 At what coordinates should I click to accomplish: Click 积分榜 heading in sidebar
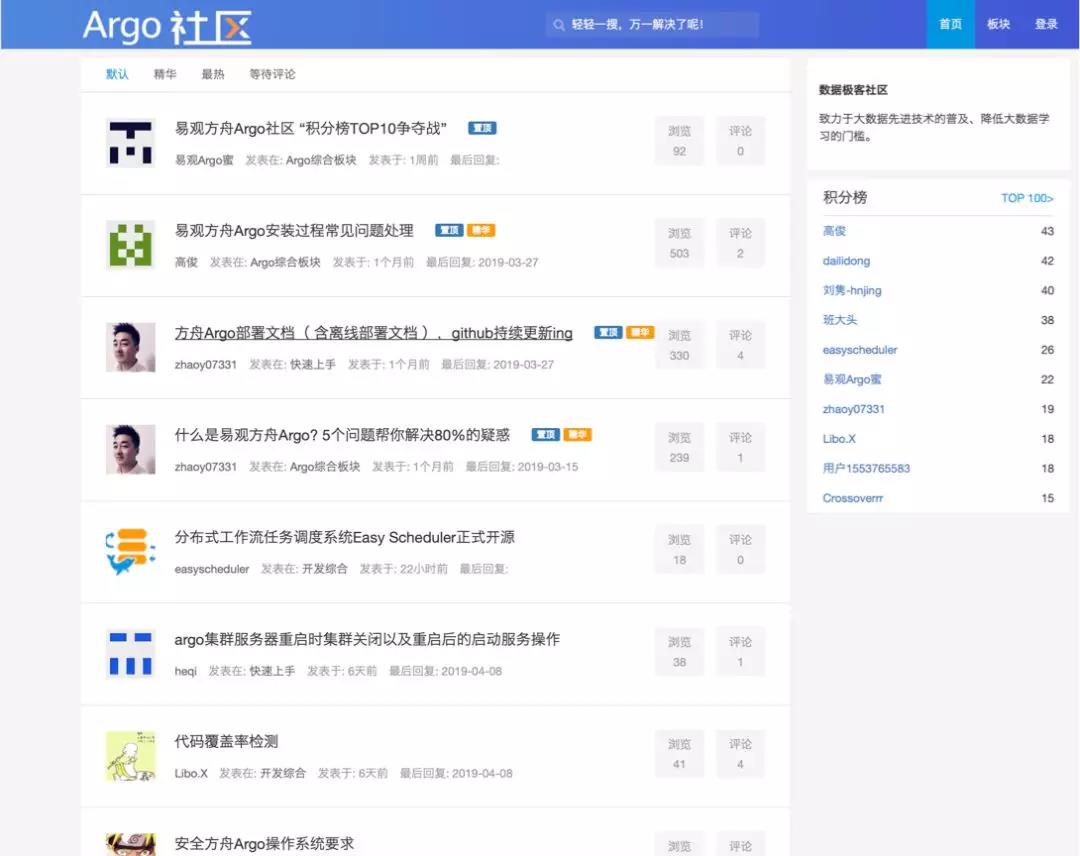click(844, 198)
